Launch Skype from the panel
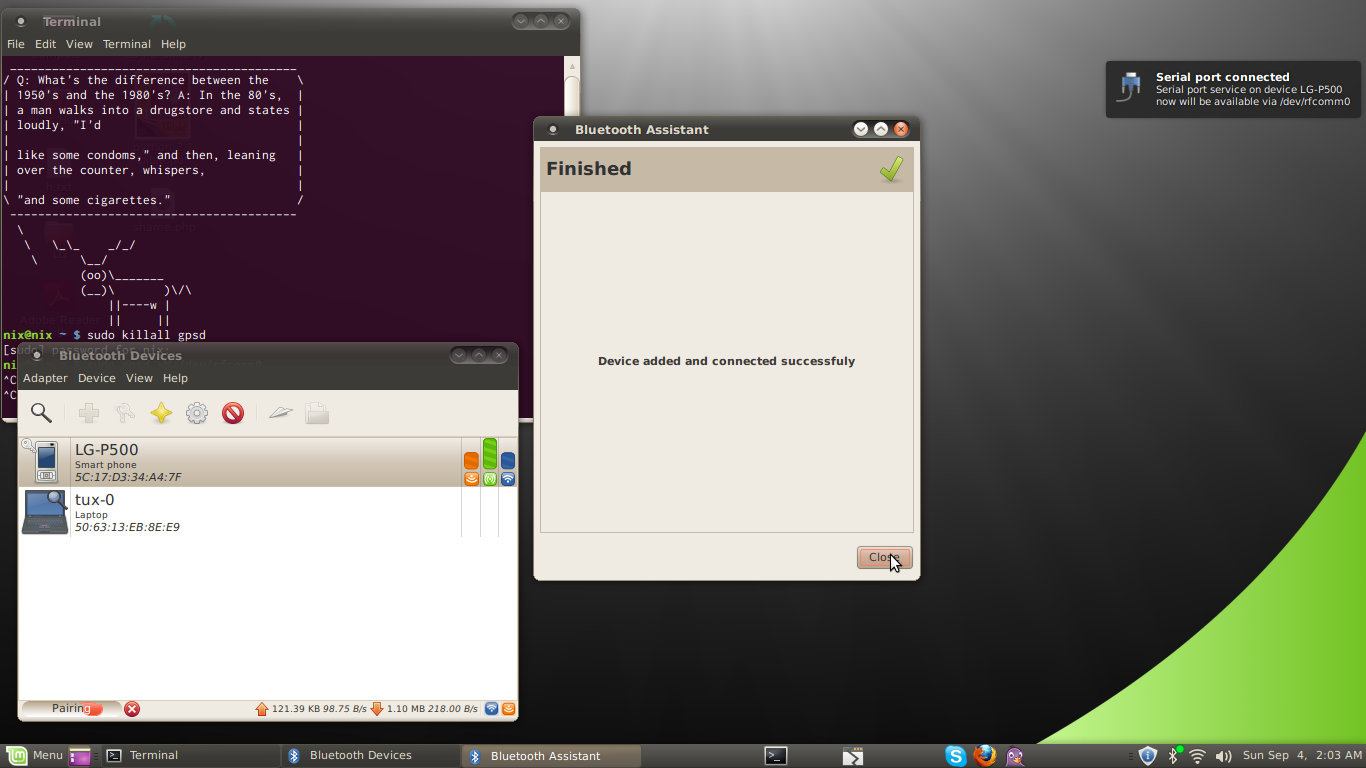 [956, 756]
